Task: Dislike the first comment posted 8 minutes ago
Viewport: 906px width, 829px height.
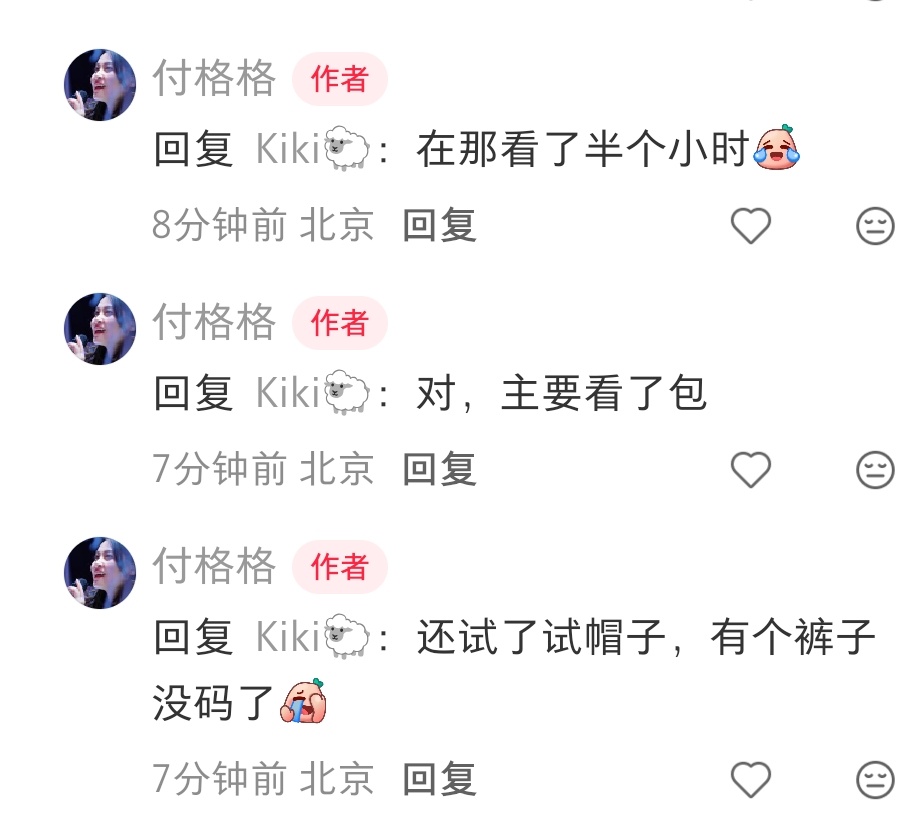Action: [x=875, y=225]
